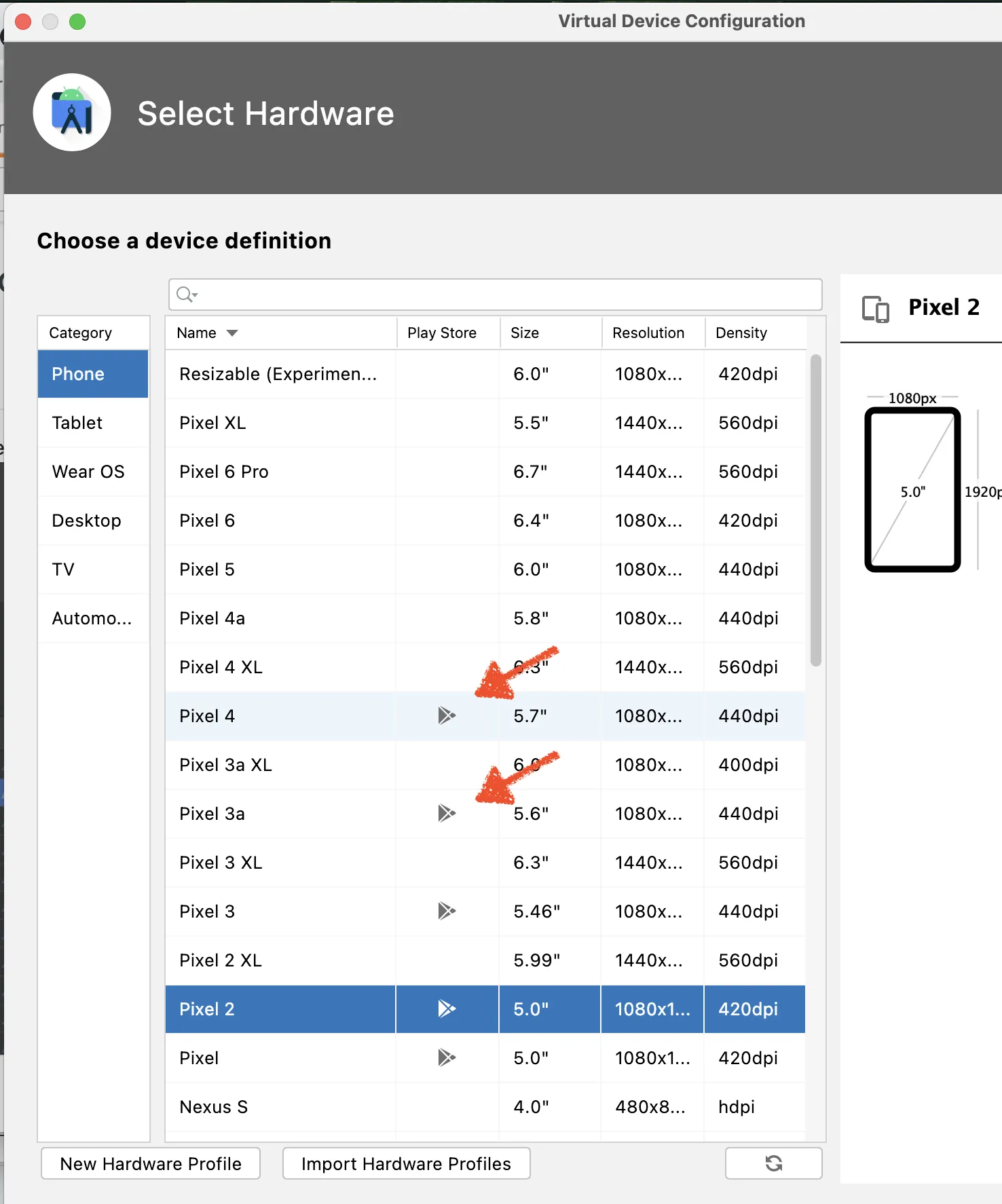
Task: Sort by Density column header
Action: (756, 333)
